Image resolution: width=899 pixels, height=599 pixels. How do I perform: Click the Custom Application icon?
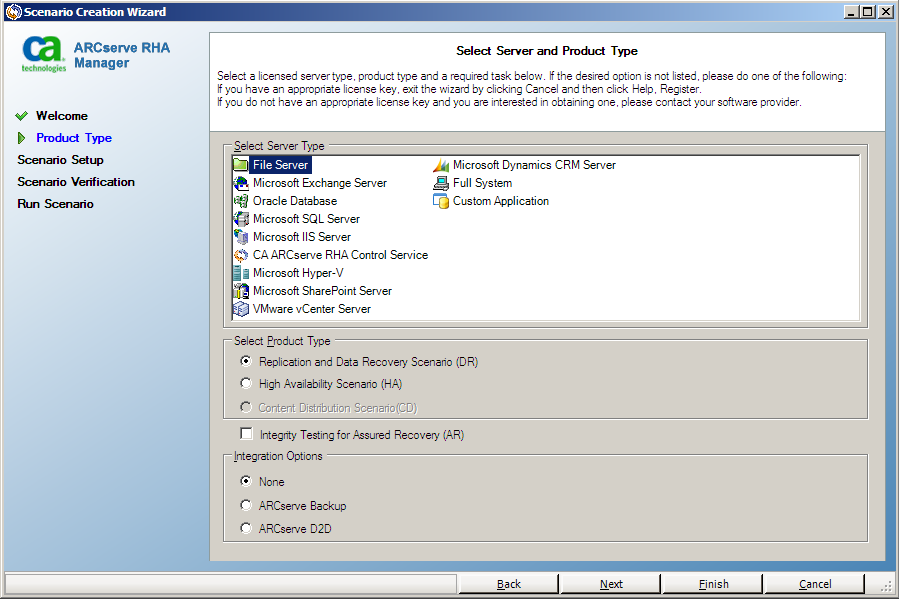[441, 201]
